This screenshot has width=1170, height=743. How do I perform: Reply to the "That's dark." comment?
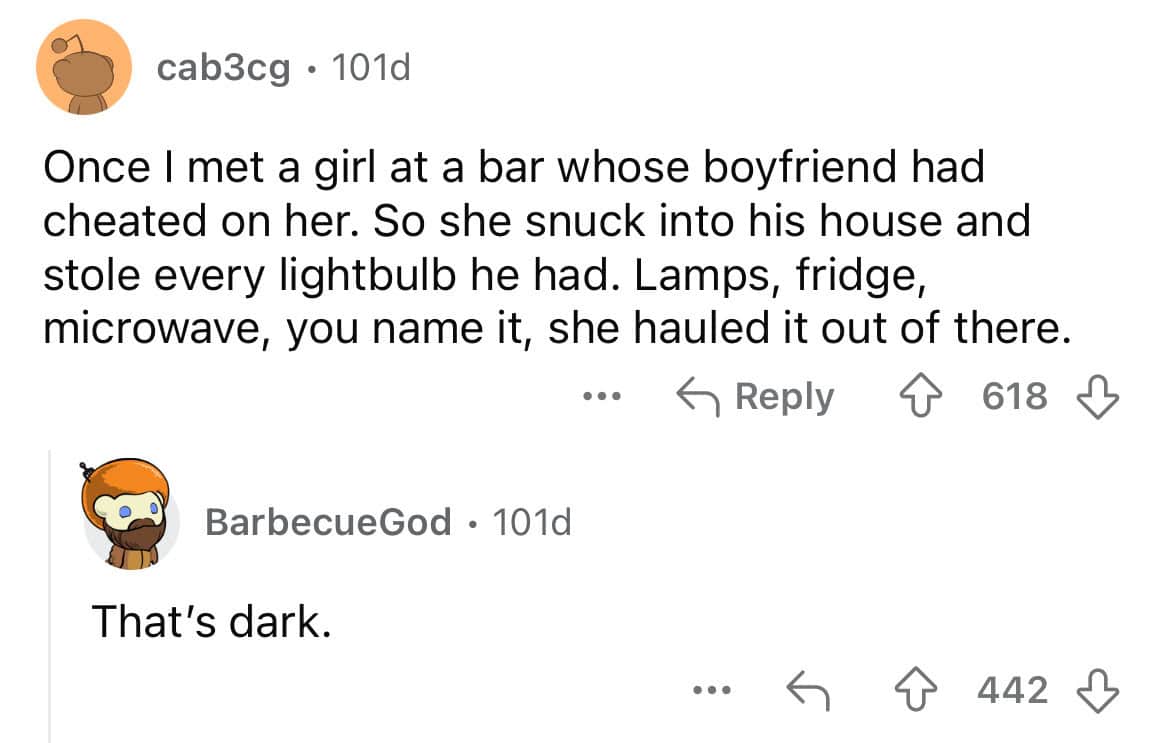click(x=808, y=690)
